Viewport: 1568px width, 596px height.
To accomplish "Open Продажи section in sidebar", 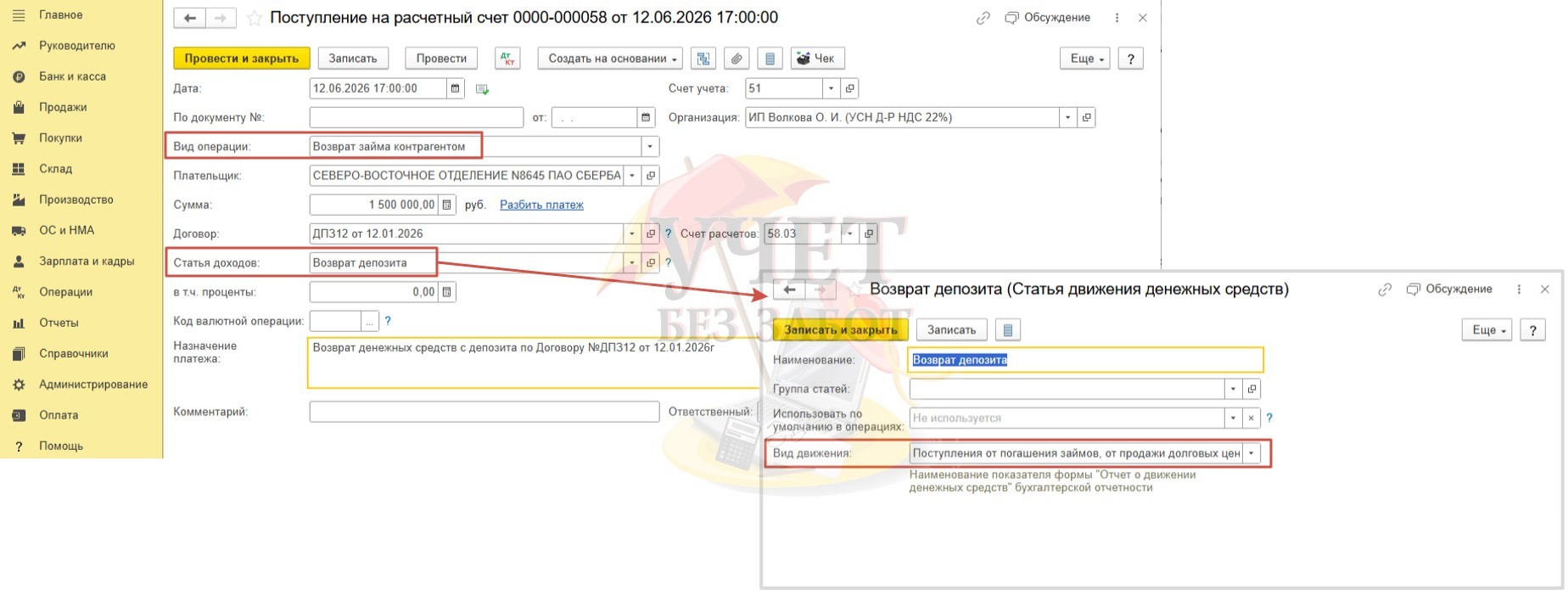I will (x=63, y=107).
